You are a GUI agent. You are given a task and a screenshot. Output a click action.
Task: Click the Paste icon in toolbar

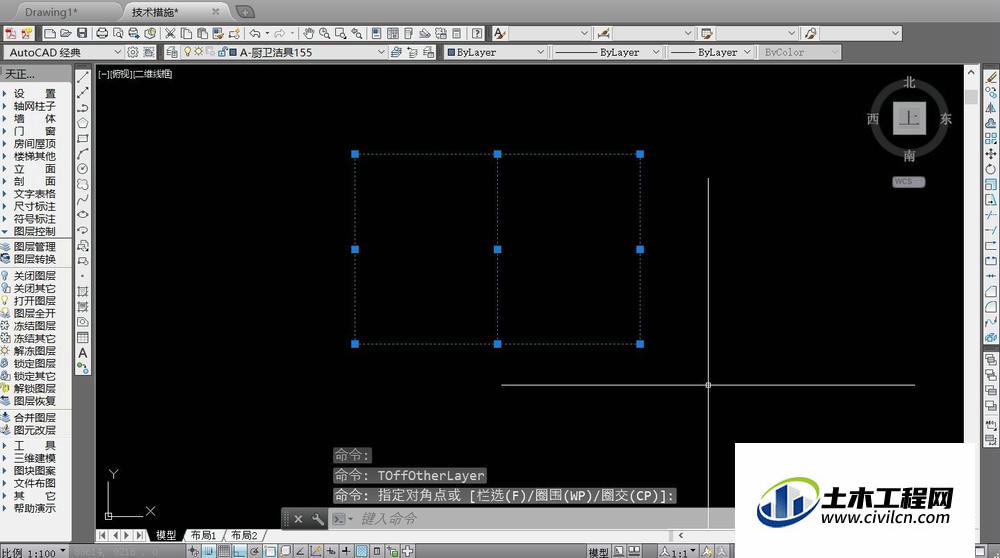click(x=202, y=33)
